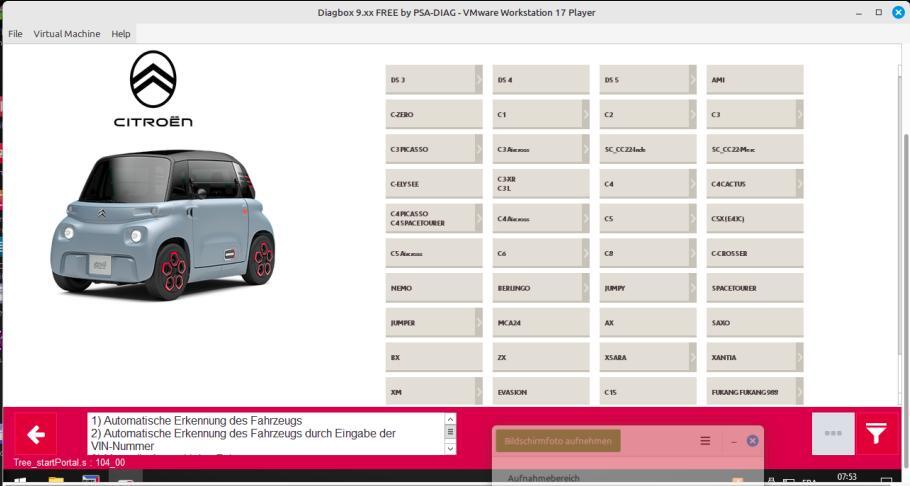This screenshot has width=910, height=486.
Task: Choose the MCA24 model
Action: (541, 323)
